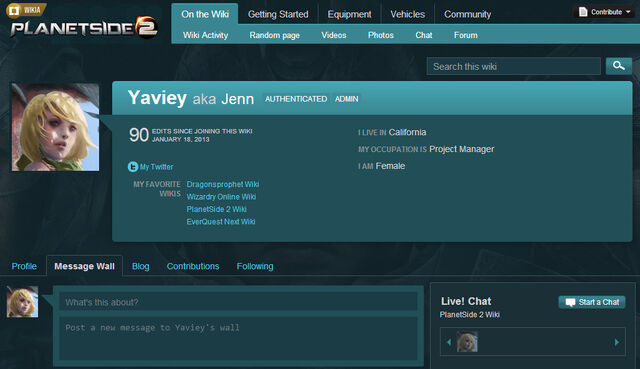Viewport: 640px width, 369px height.
Task: Switch to the Blog tab
Action: tap(140, 266)
